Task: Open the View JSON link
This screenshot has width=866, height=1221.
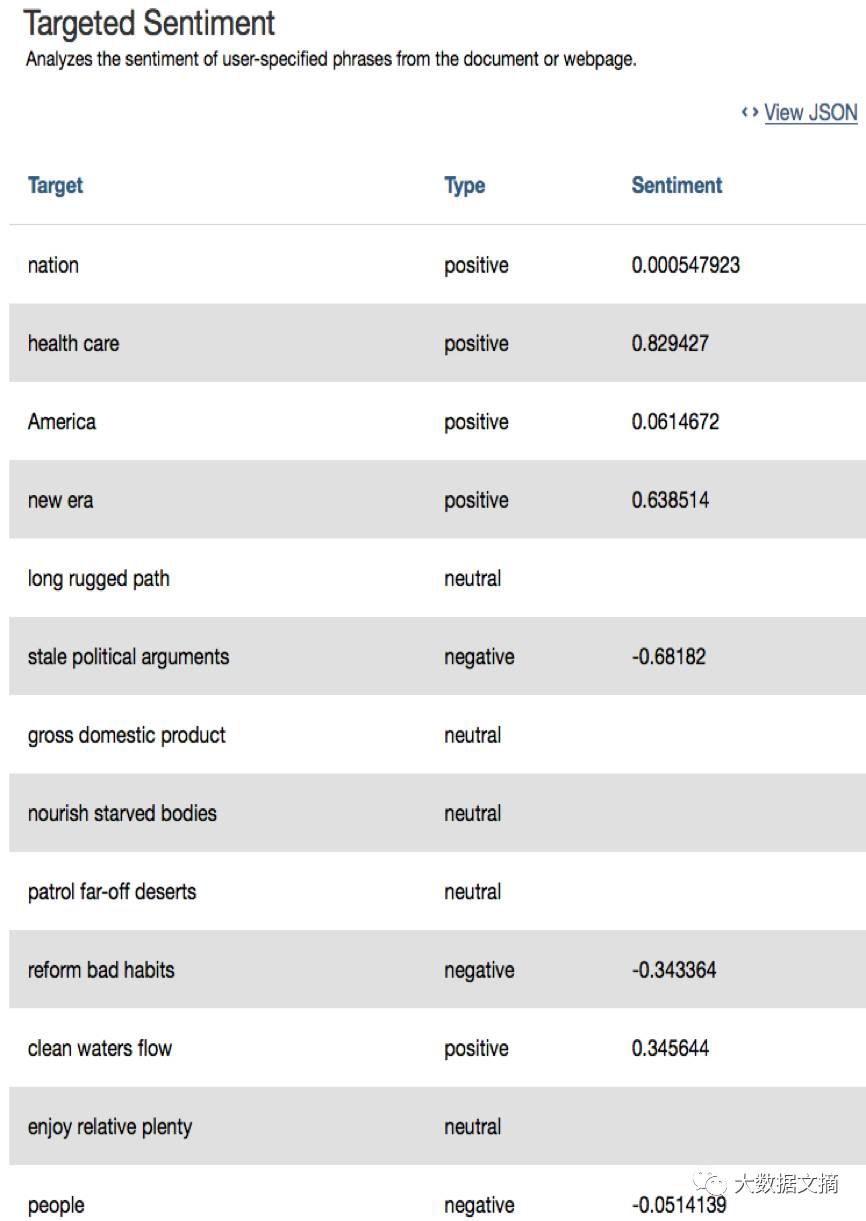Action: [x=811, y=113]
